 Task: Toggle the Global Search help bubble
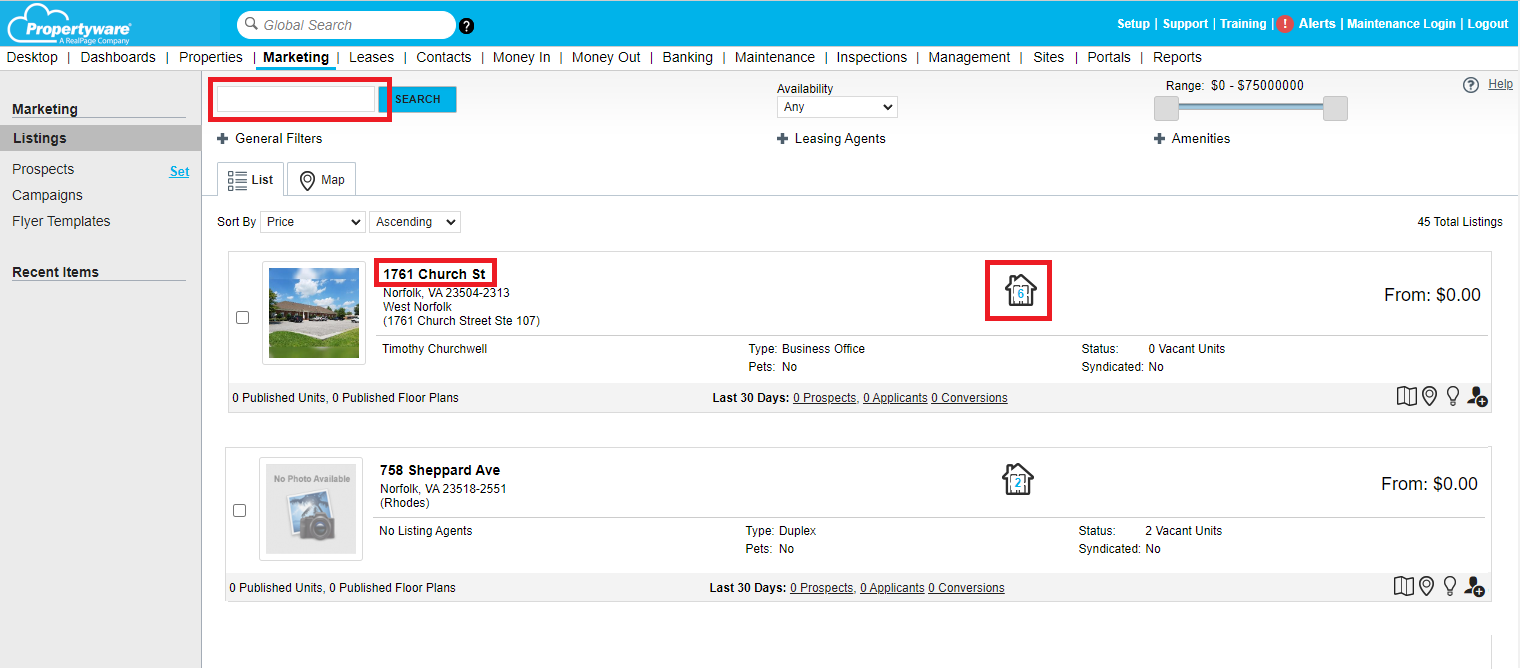point(466,25)
